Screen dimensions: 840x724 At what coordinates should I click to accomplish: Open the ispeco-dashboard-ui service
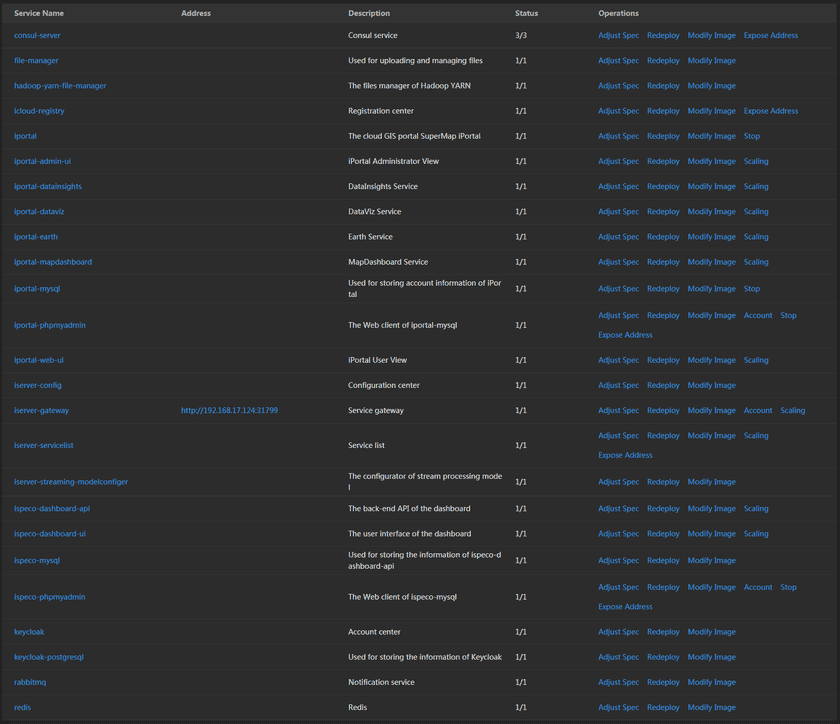(50, 533)
